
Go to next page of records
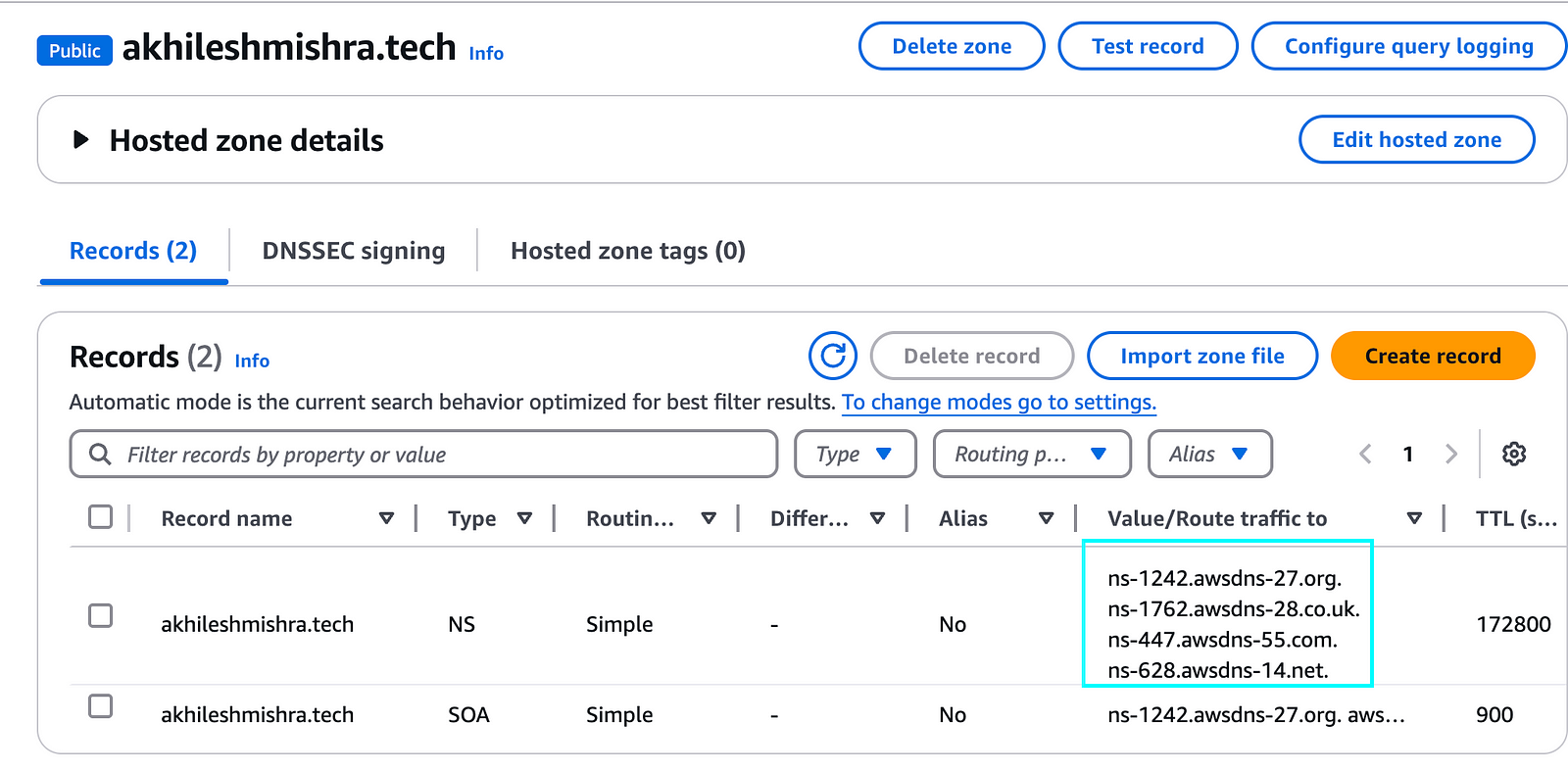[1451, 454]
